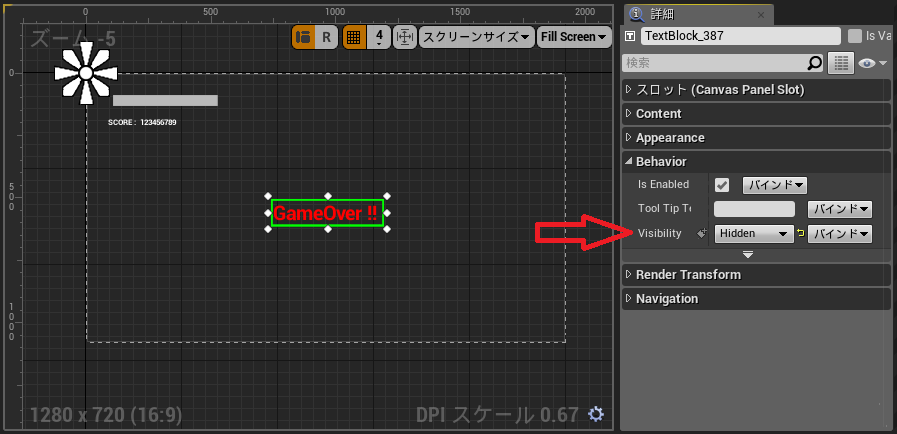Click the Is Enabled property label
This screenshot has width=897, height=434.
coord(663,185)
